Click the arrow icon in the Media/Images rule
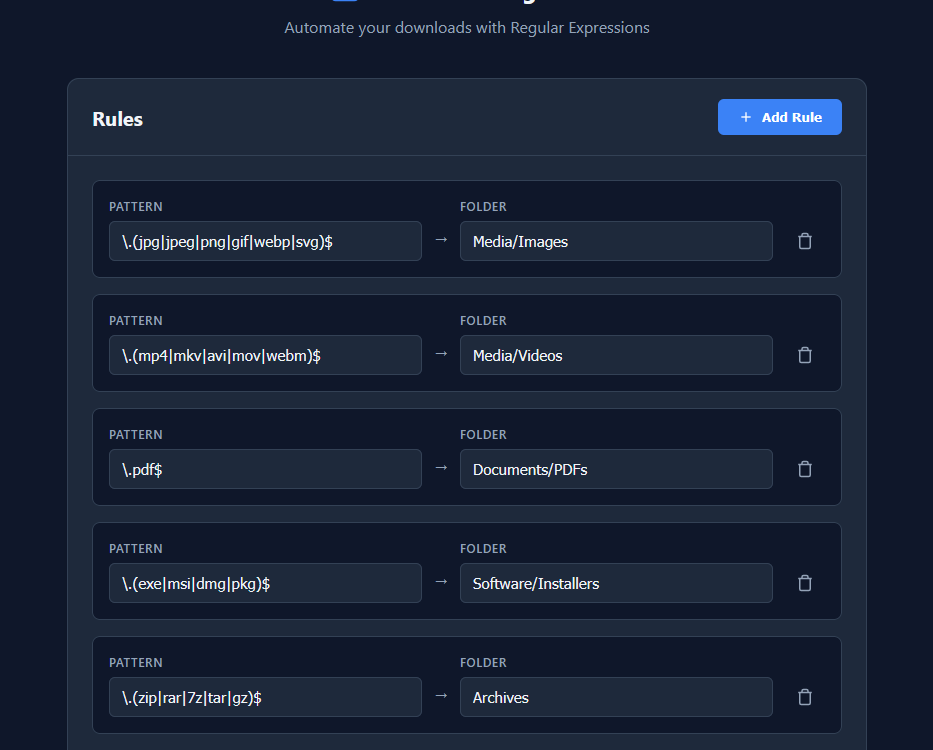The width and height of the screenshot is (933, 750). tap(441, 240)
